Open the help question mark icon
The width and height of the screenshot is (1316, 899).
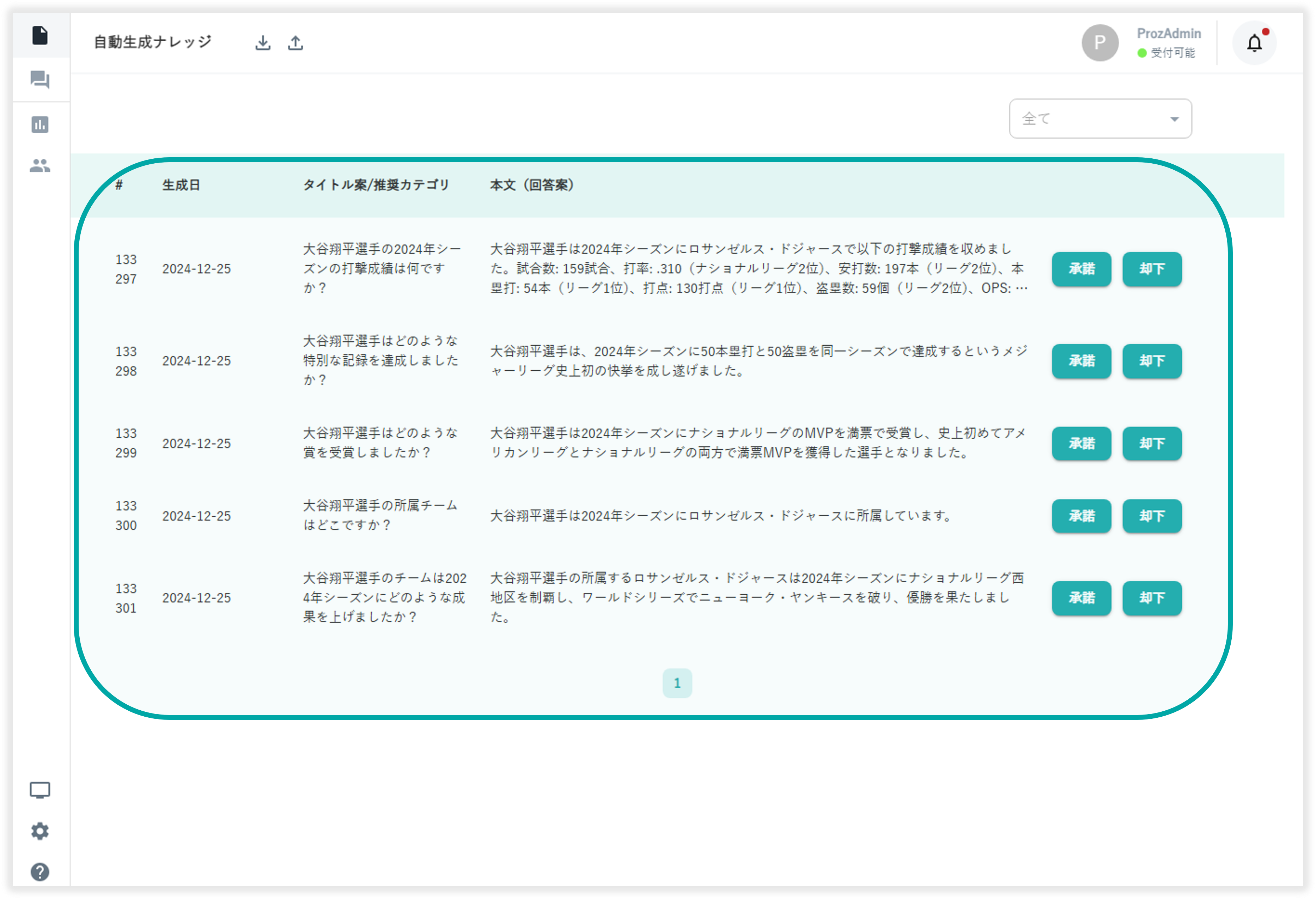[x=39, y=872]
